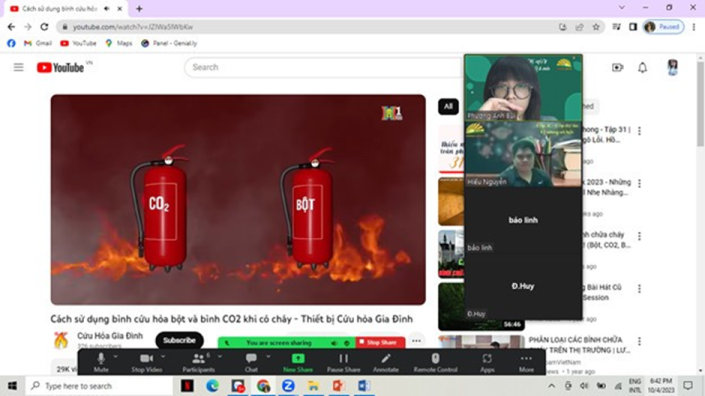The width and height of the screenshot is (705, 396).
Task: Subscribe to Cứu Hỏa Gia Đình channel
Action: 179,340
